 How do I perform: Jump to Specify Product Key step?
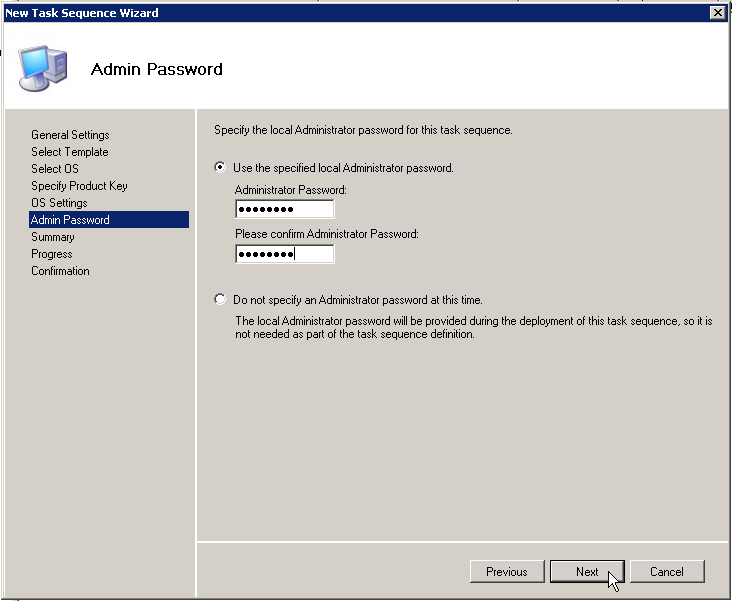pyautogui.click(x=79, y=186)
